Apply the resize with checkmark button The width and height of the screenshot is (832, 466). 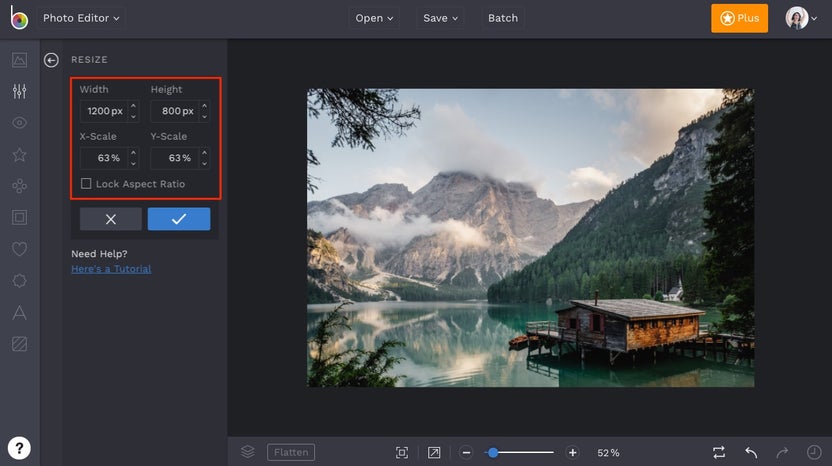[x=179, y=219]
